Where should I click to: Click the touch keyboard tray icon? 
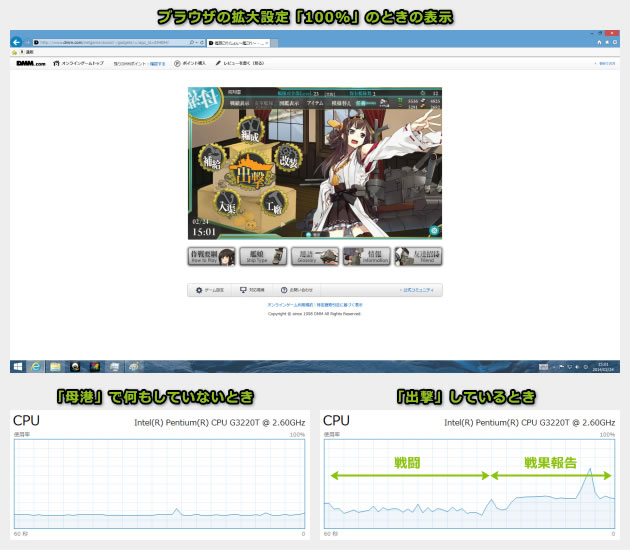(543, 367)
